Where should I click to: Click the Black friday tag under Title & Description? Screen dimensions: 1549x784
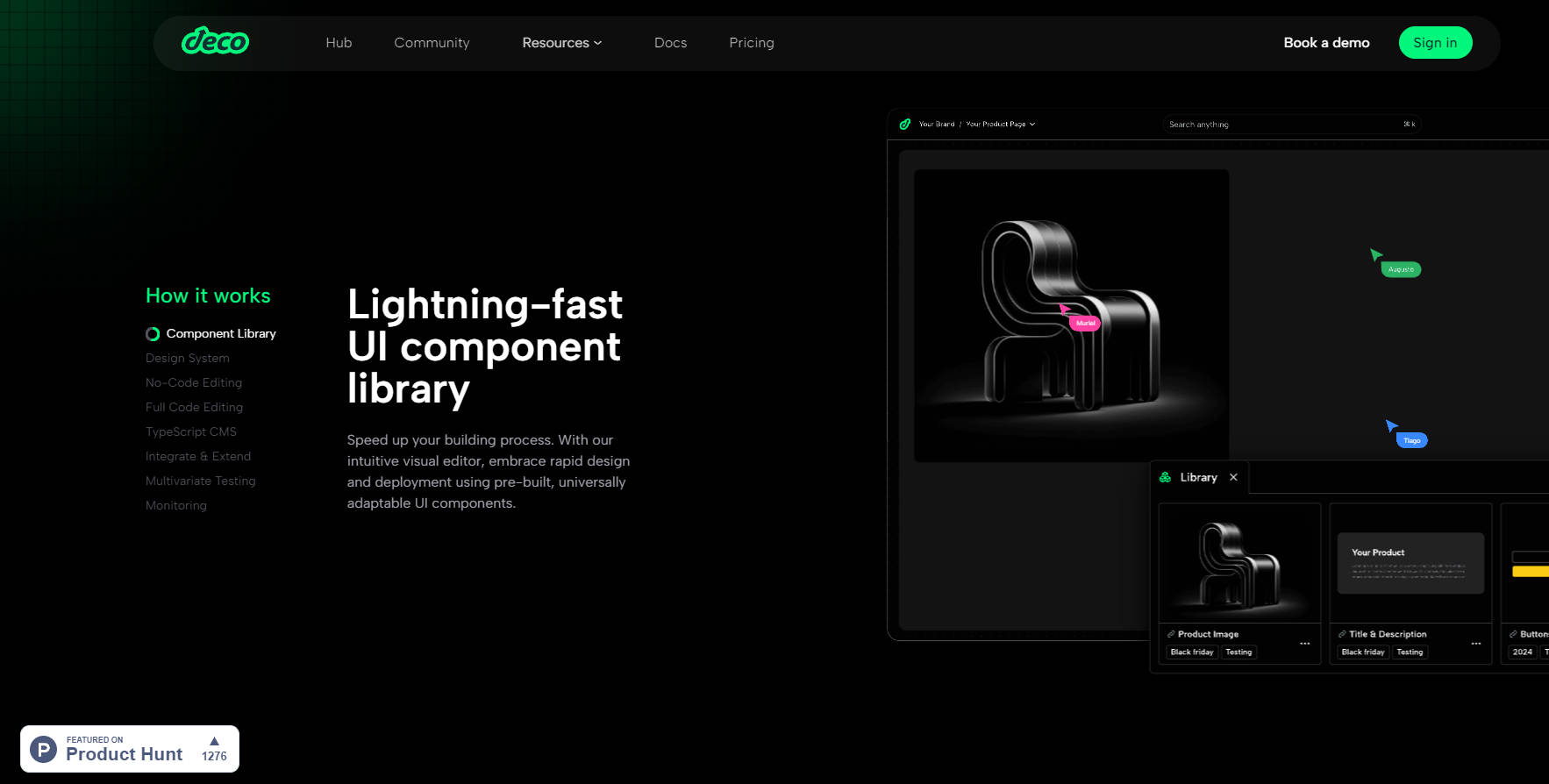pyautogui.click(x=1362, y=652)
